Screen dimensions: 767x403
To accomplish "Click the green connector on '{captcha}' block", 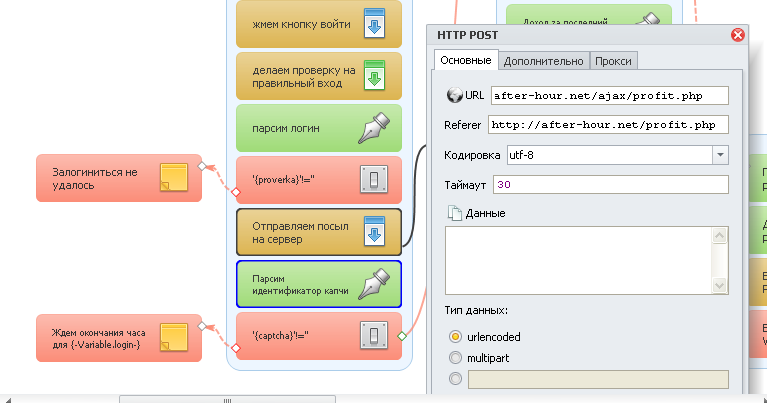I will [402, 336].
